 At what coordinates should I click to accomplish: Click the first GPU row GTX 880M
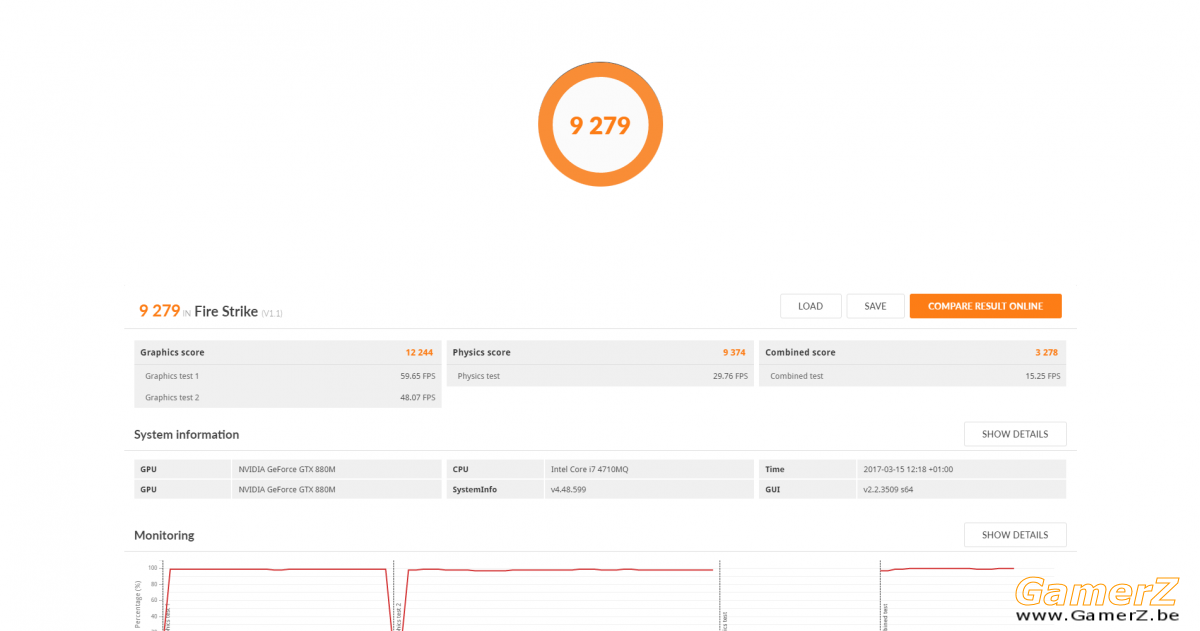click(x=288, y=469)
